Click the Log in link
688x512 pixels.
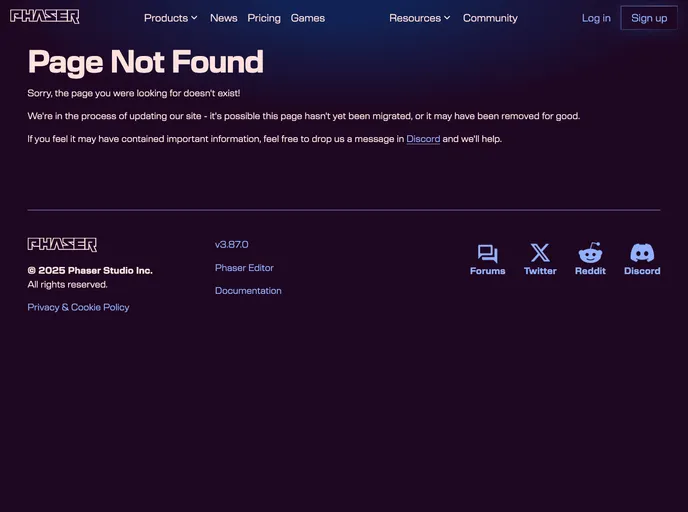coord(596,18)
